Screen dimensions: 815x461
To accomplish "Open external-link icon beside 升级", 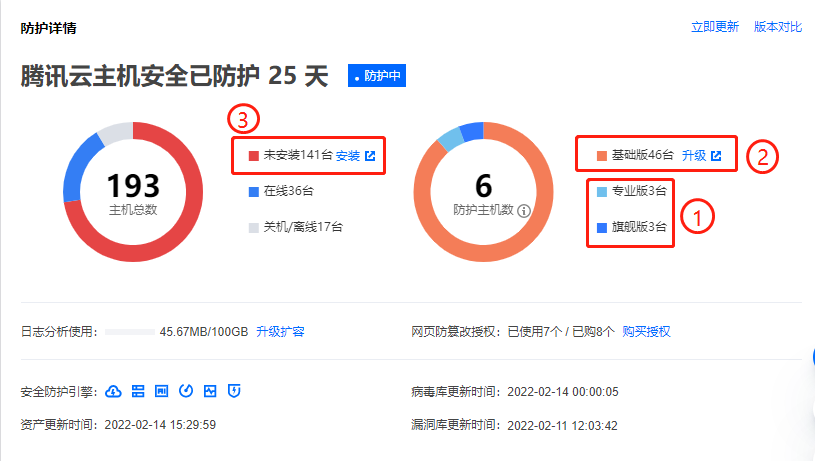I will (716, 155).
